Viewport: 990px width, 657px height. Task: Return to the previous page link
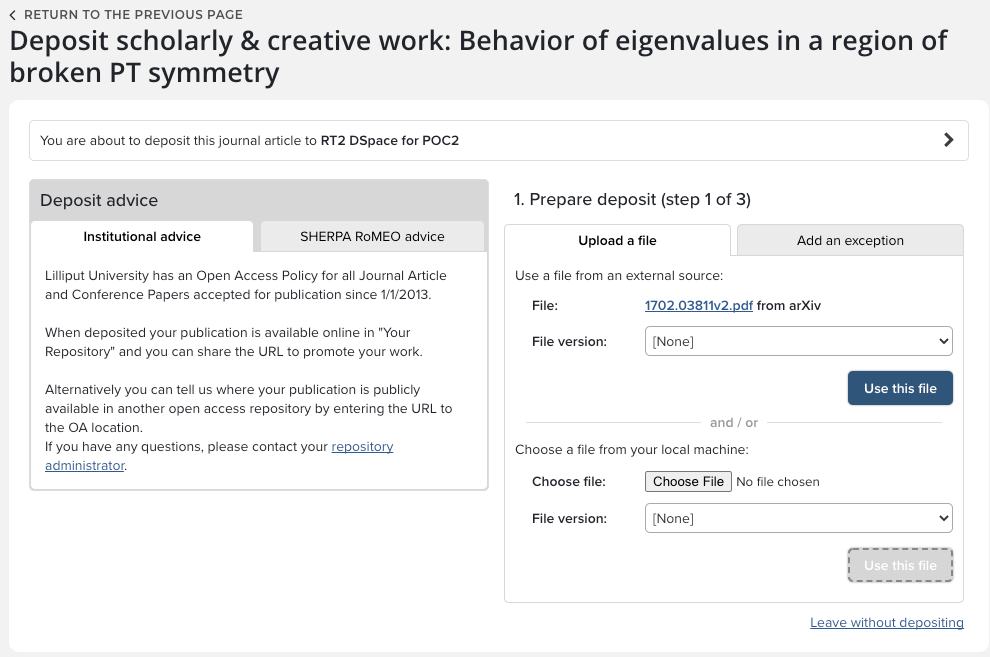[133, 15]
